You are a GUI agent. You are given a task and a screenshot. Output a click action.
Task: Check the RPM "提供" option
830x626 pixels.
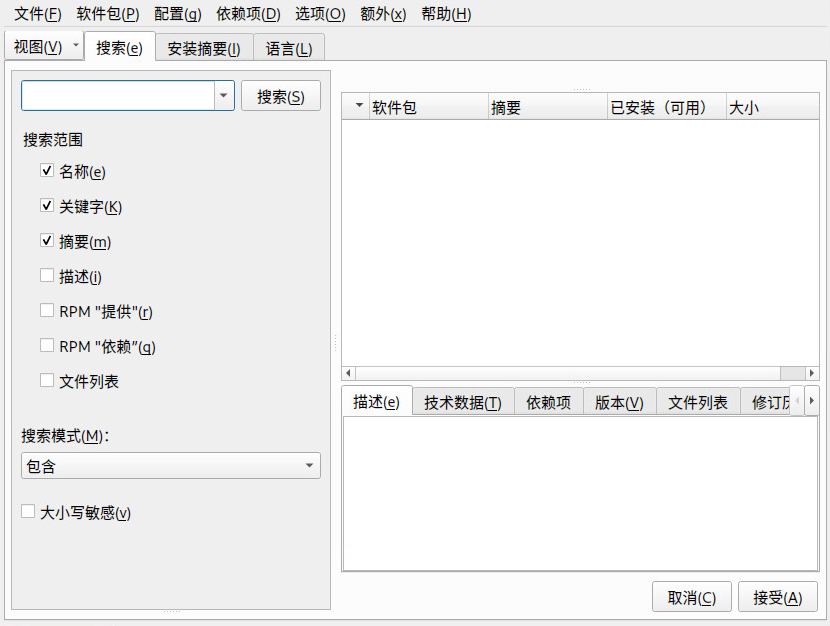point(47,311)
